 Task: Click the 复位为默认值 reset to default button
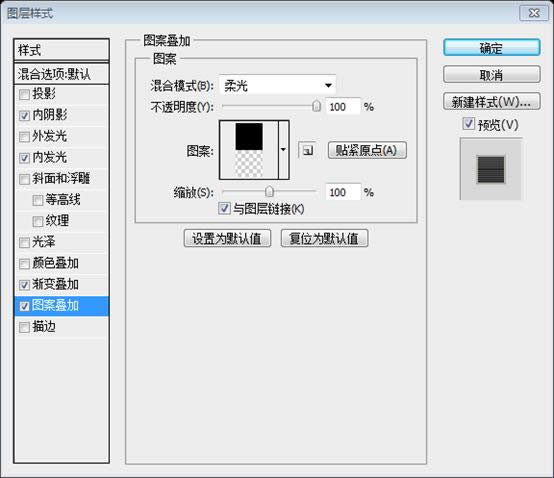click(324, 238)
